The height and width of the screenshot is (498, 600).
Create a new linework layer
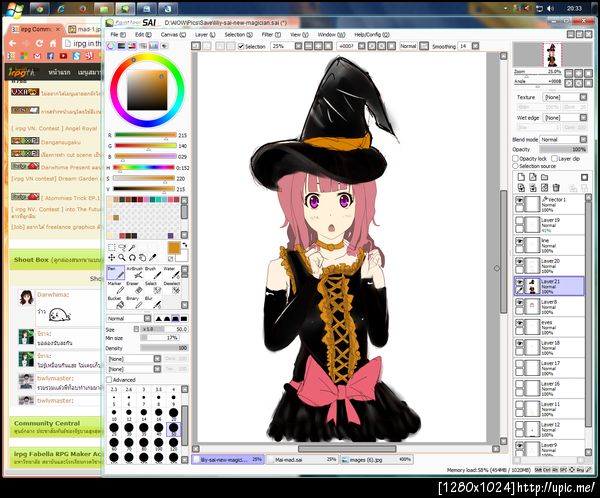coord(533,177)
